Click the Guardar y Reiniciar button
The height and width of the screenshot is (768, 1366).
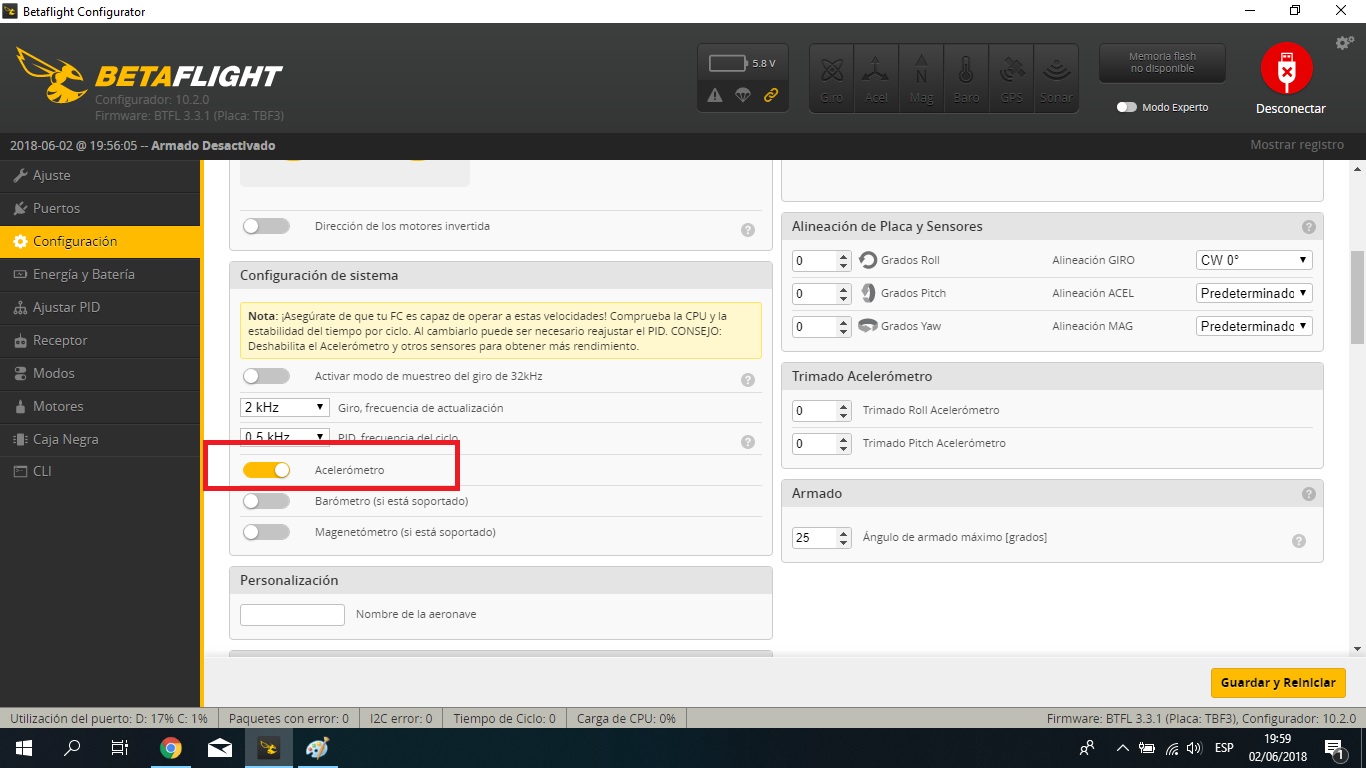click(1277, 683)
